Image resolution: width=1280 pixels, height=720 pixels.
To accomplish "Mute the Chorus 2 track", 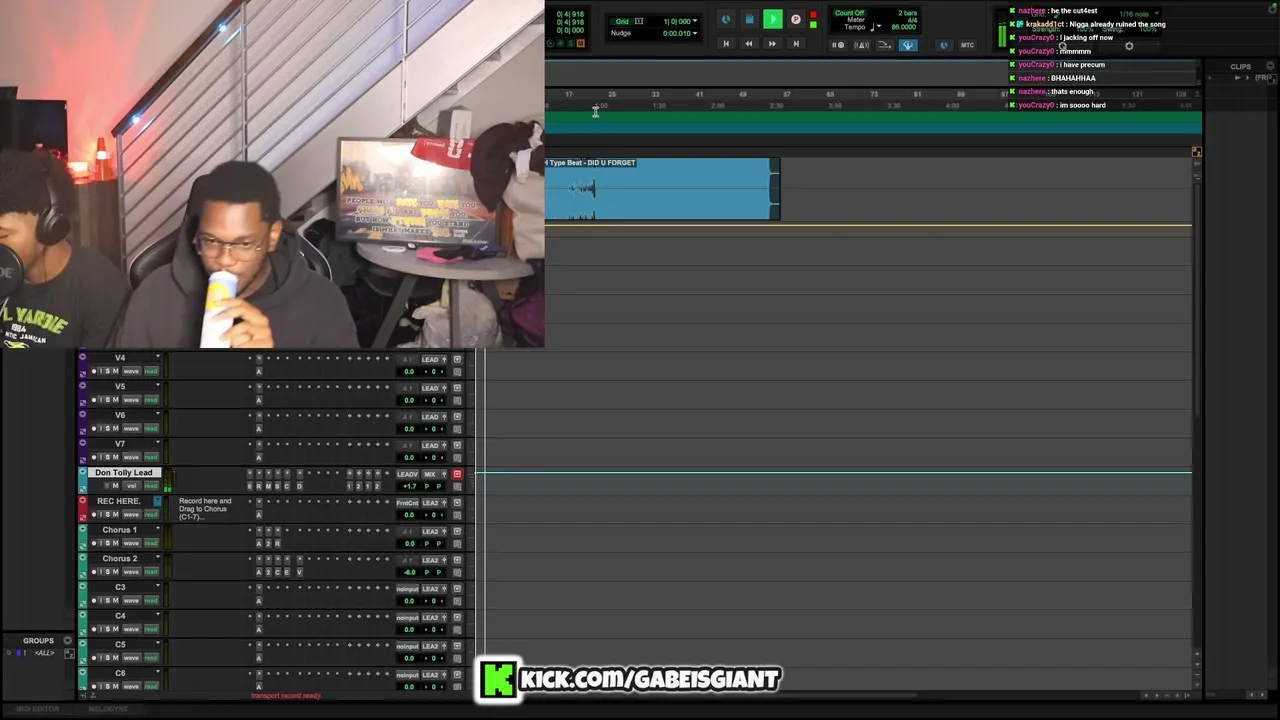I will (x=115, y=572).
